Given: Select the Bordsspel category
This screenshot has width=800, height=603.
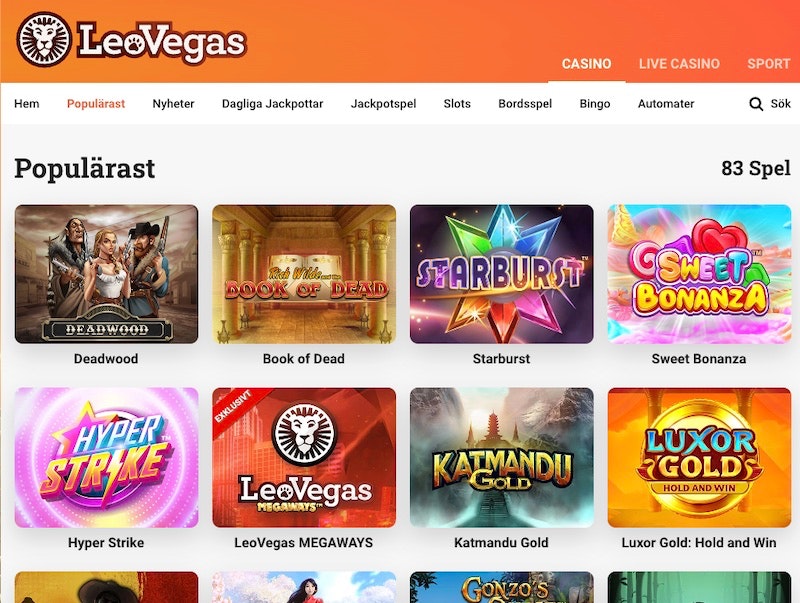Looking at the screenshot, I should pyautogui.click(x=525, y=104).
